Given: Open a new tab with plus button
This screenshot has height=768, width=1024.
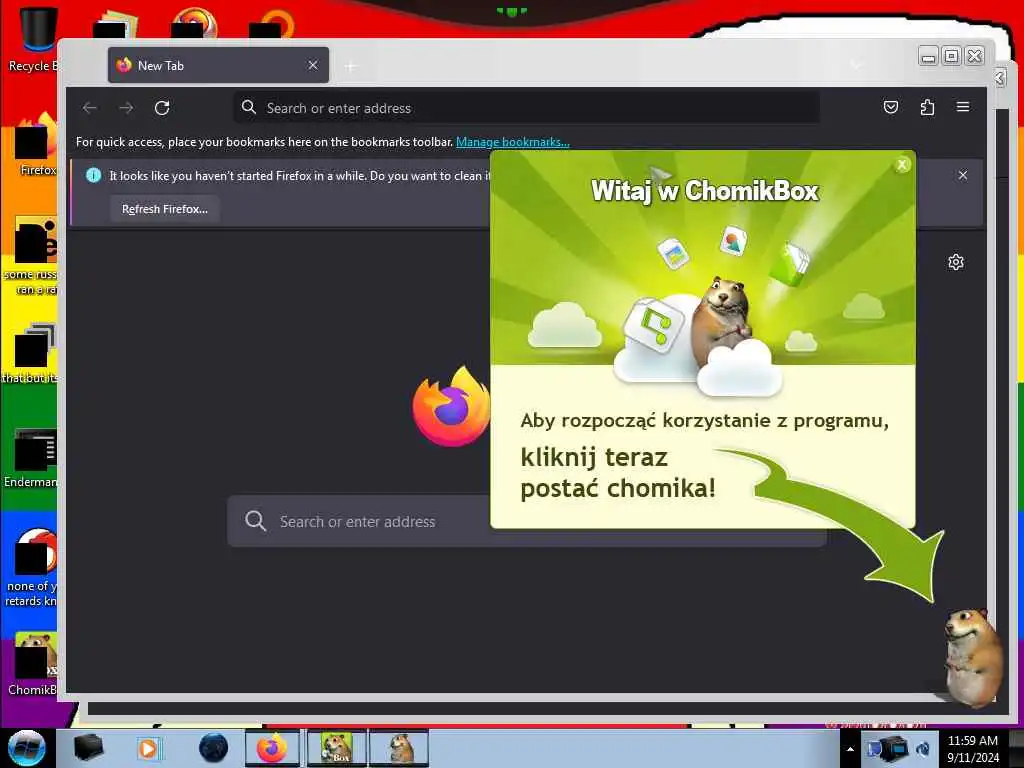Looking at the screenshot, I should (351, 66).
